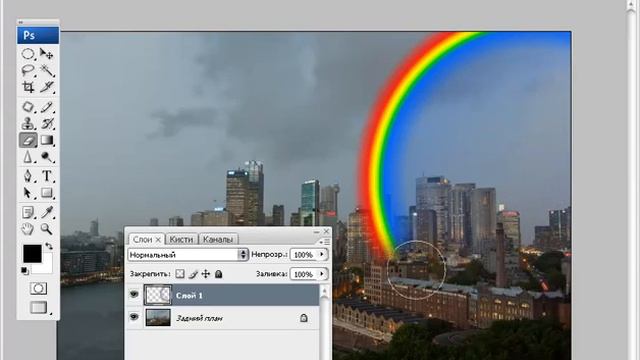The width and height of the screenshot is (640, 360).
Task: Toggle lock all padlock
Action: [x=218, y=273]
